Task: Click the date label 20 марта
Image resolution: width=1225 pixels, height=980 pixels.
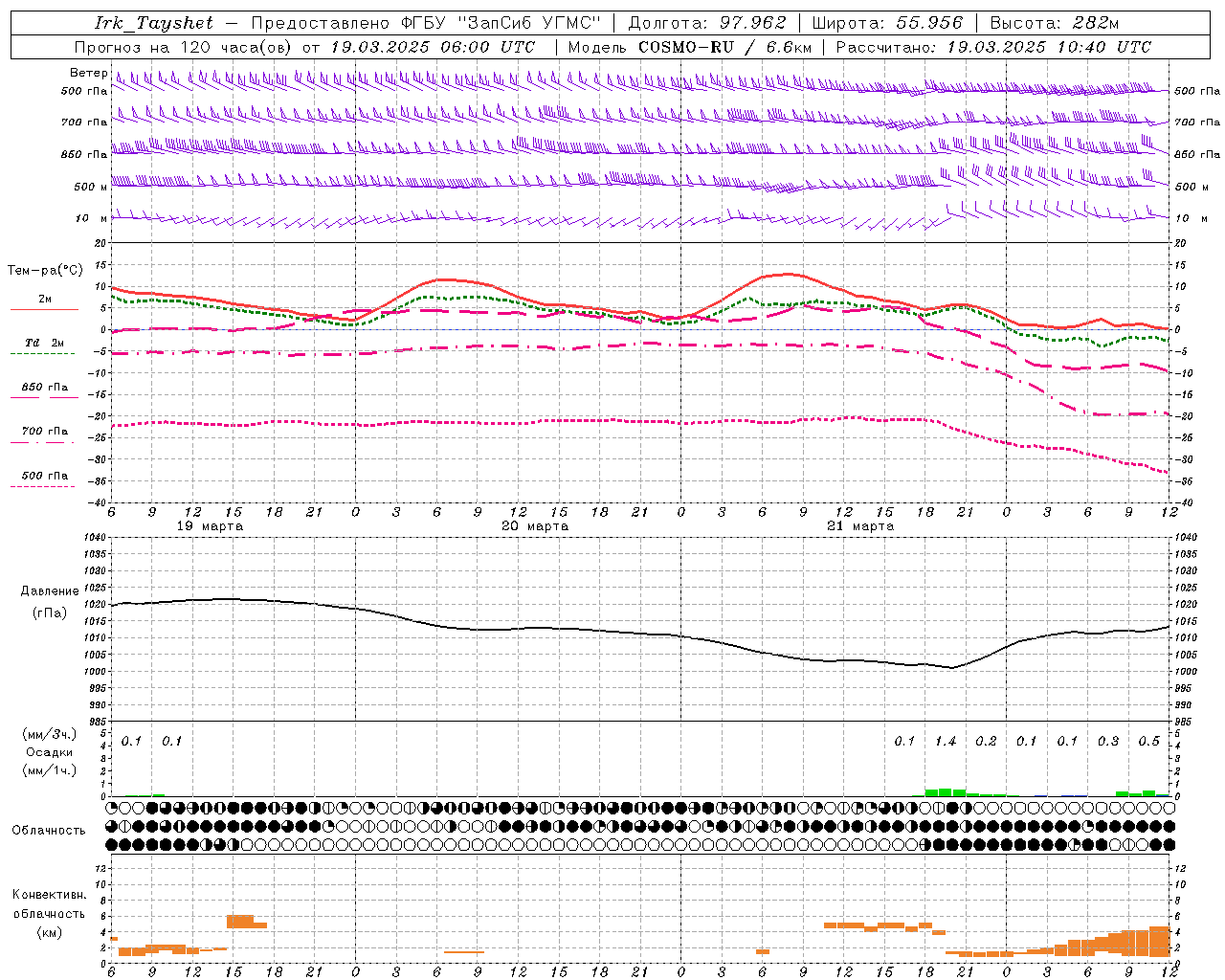Action: point(535,526)
